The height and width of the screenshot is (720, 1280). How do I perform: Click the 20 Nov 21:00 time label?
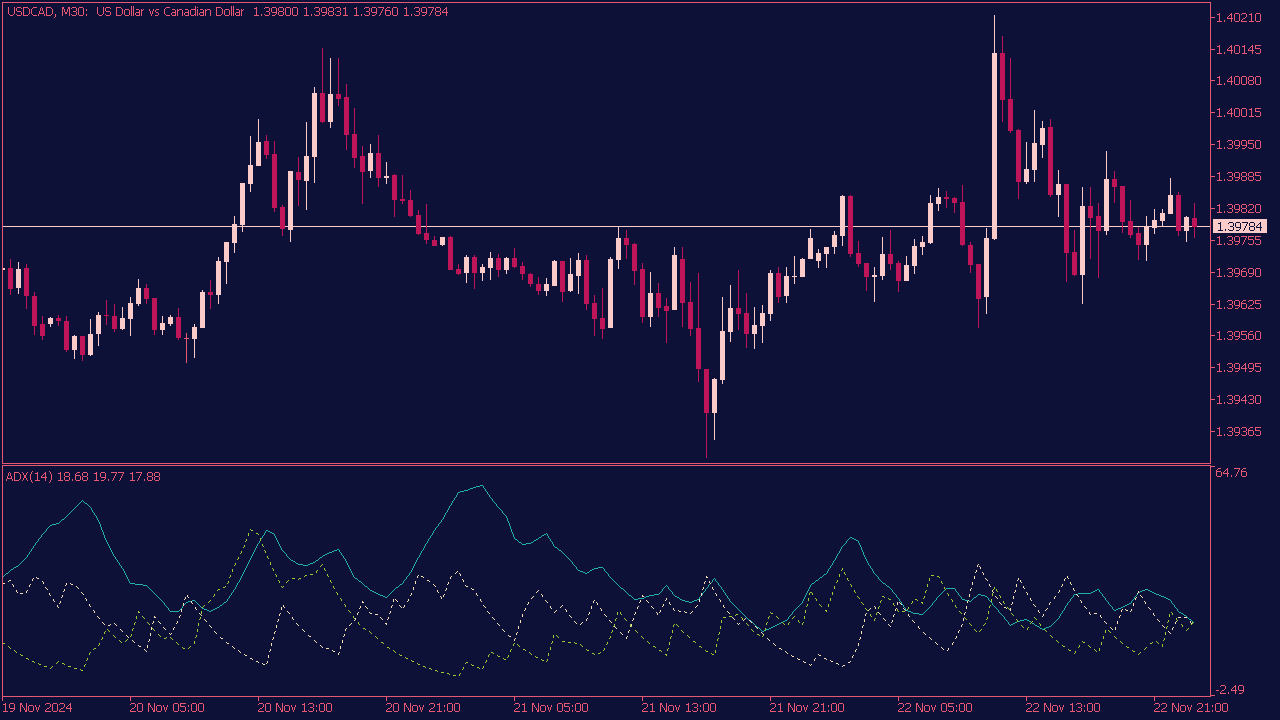[x=423, y=707]
